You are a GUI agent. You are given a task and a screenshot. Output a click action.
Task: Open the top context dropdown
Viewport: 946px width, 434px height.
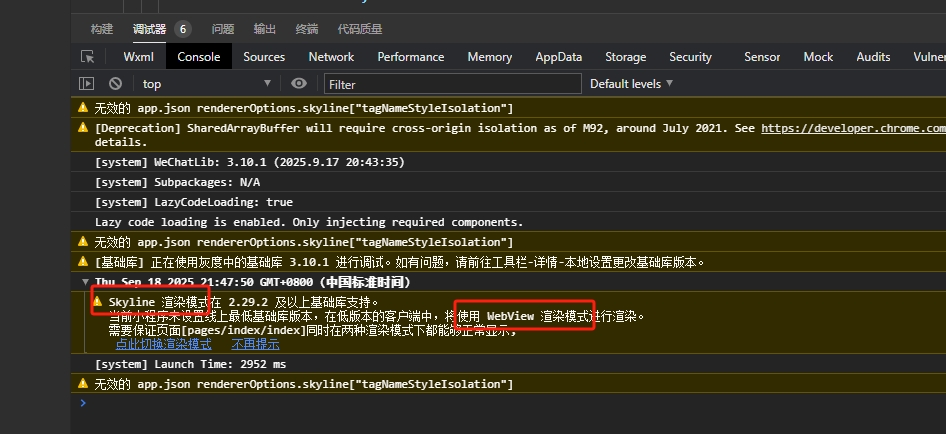[x=206, y=84]
